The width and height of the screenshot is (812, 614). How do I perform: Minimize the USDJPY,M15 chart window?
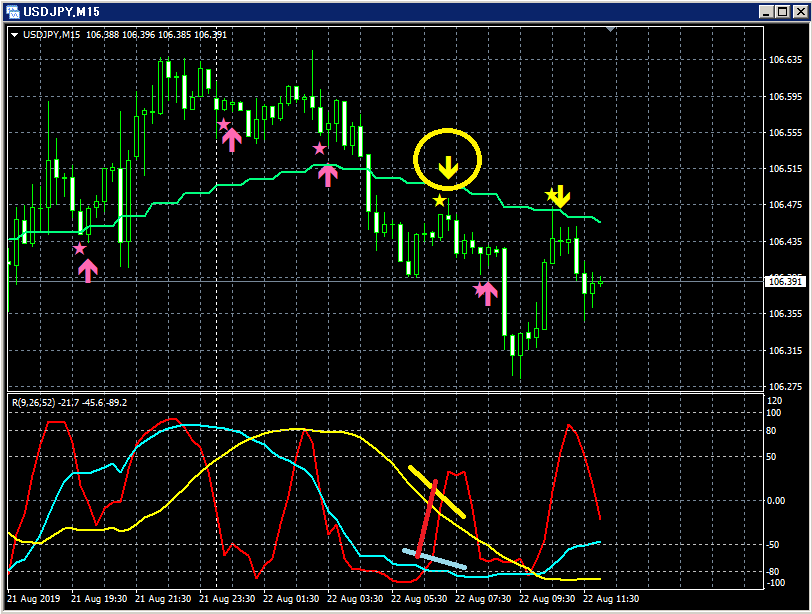point(766,11)
